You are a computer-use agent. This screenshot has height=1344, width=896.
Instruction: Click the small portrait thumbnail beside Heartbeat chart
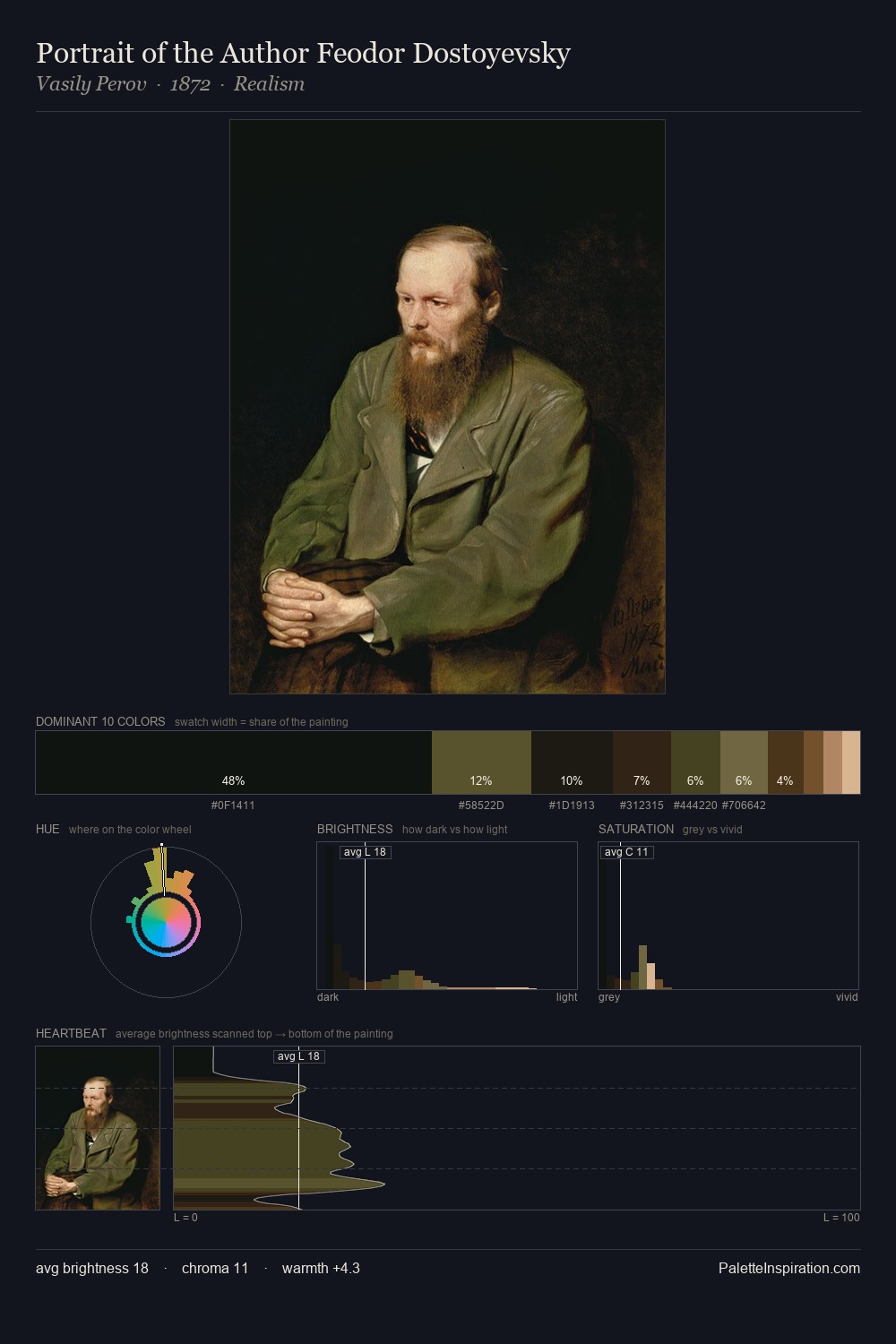(98, 1128)
